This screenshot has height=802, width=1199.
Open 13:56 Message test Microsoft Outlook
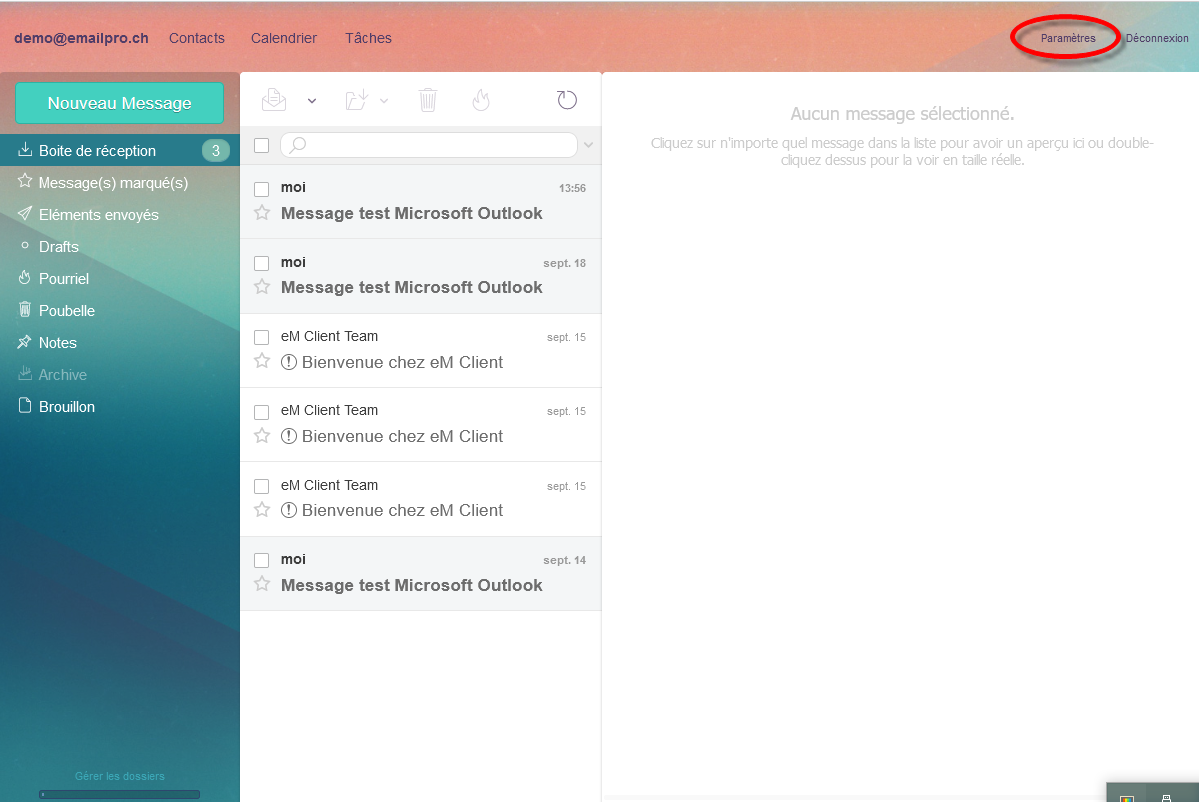[x=421, y=202]
